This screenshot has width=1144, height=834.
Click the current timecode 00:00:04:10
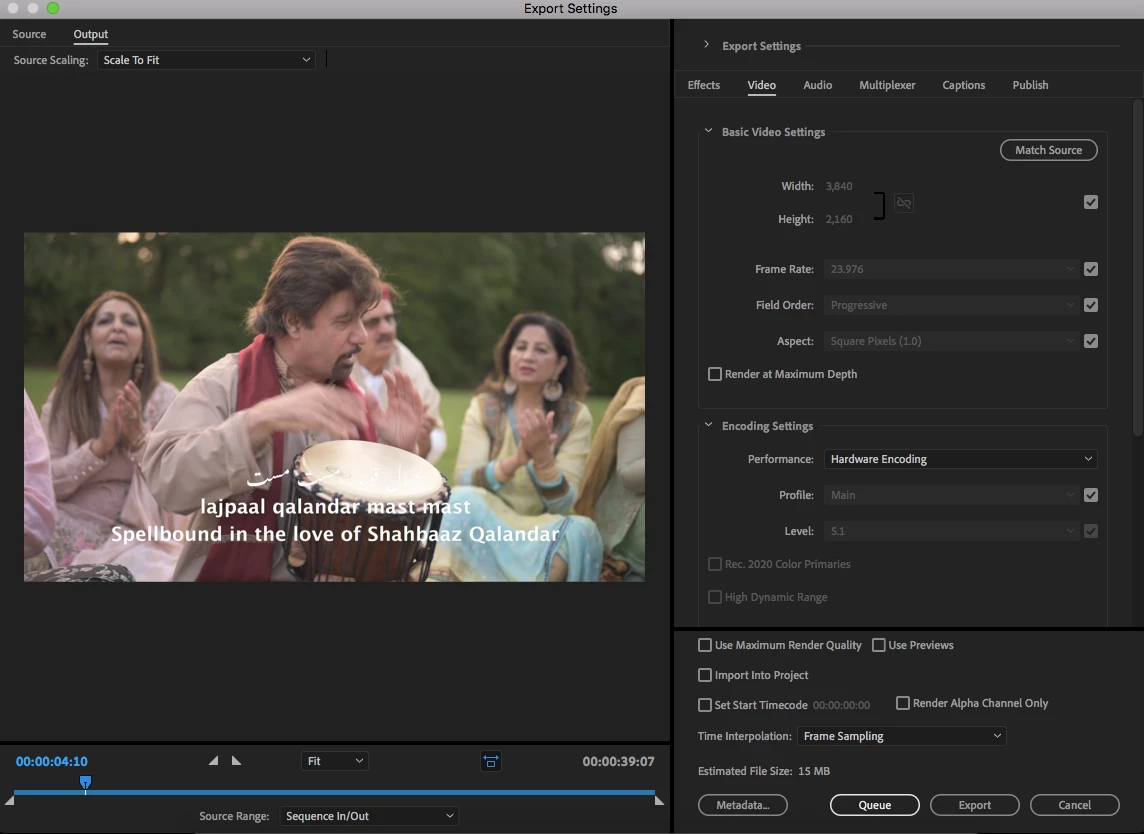coord(52,761)
